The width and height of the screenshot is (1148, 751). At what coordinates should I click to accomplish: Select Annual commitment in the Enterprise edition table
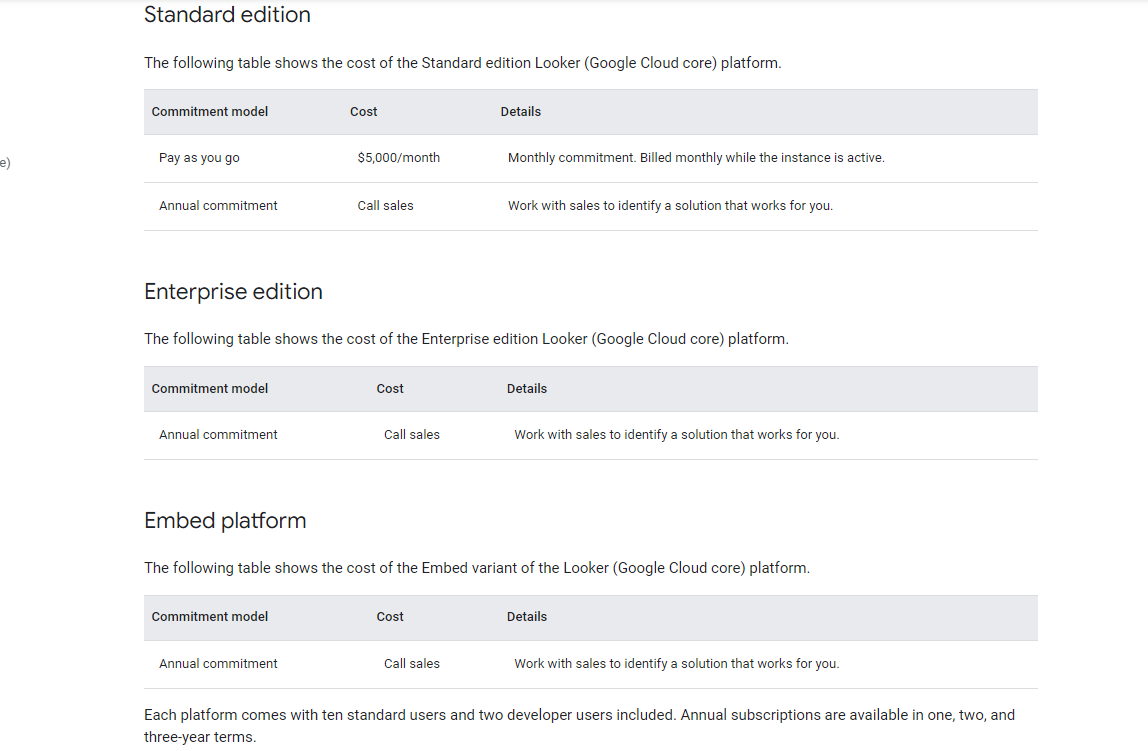pyautogui.click(x=218, y=434)
